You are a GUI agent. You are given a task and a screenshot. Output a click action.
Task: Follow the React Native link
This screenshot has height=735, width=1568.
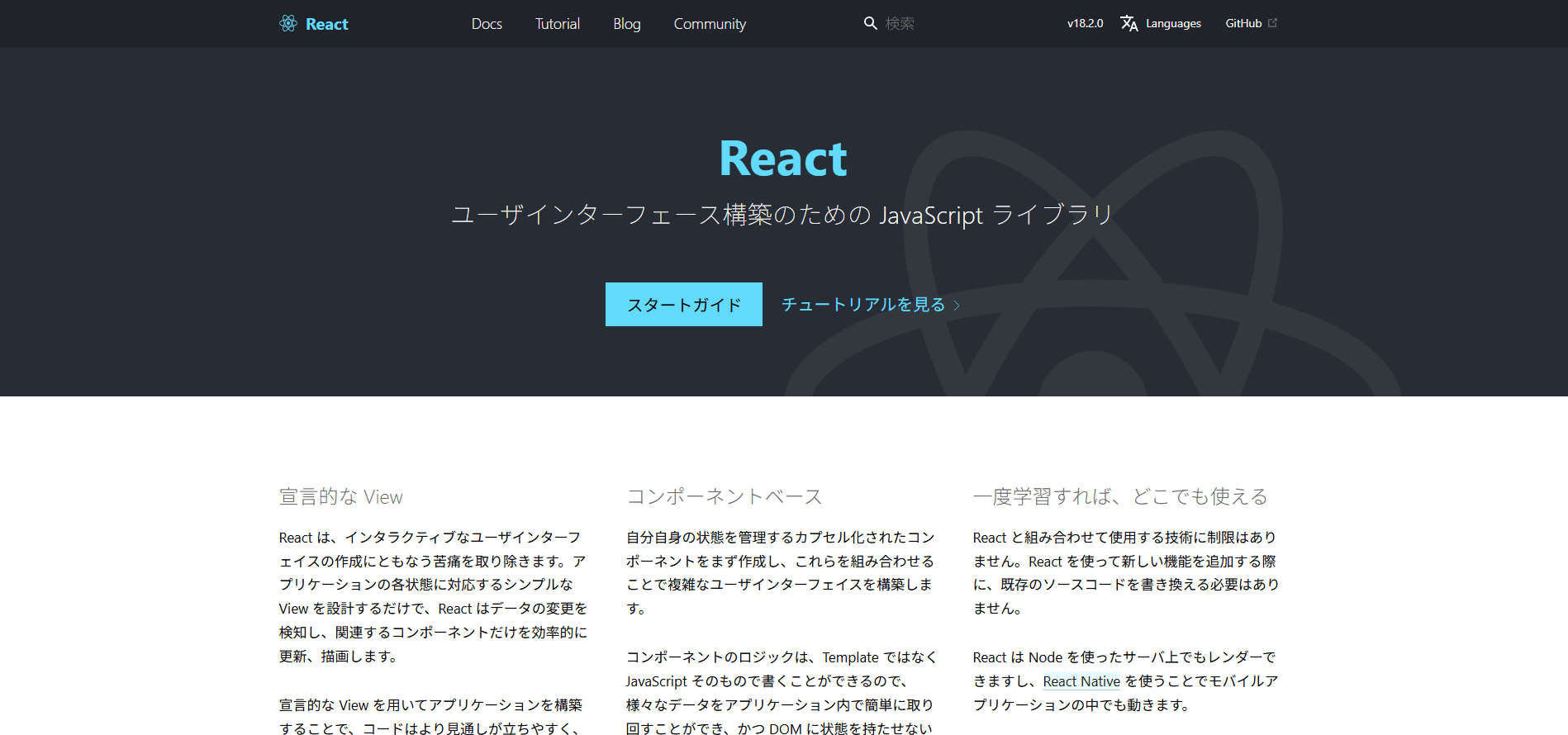pyautogui.click(x=1081, y=681)
